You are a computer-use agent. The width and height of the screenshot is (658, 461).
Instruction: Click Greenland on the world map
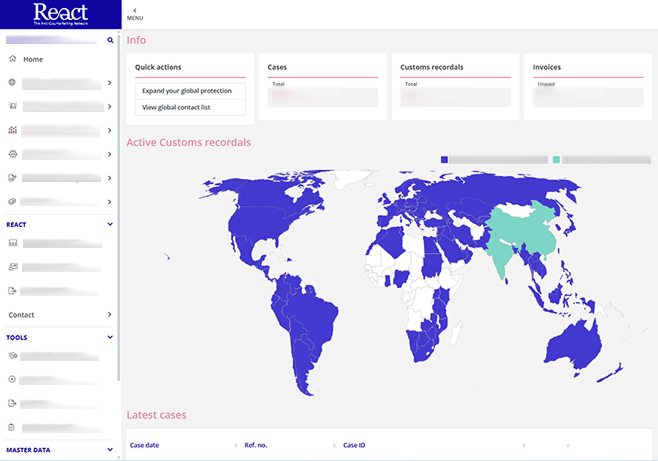pos(350,178)
